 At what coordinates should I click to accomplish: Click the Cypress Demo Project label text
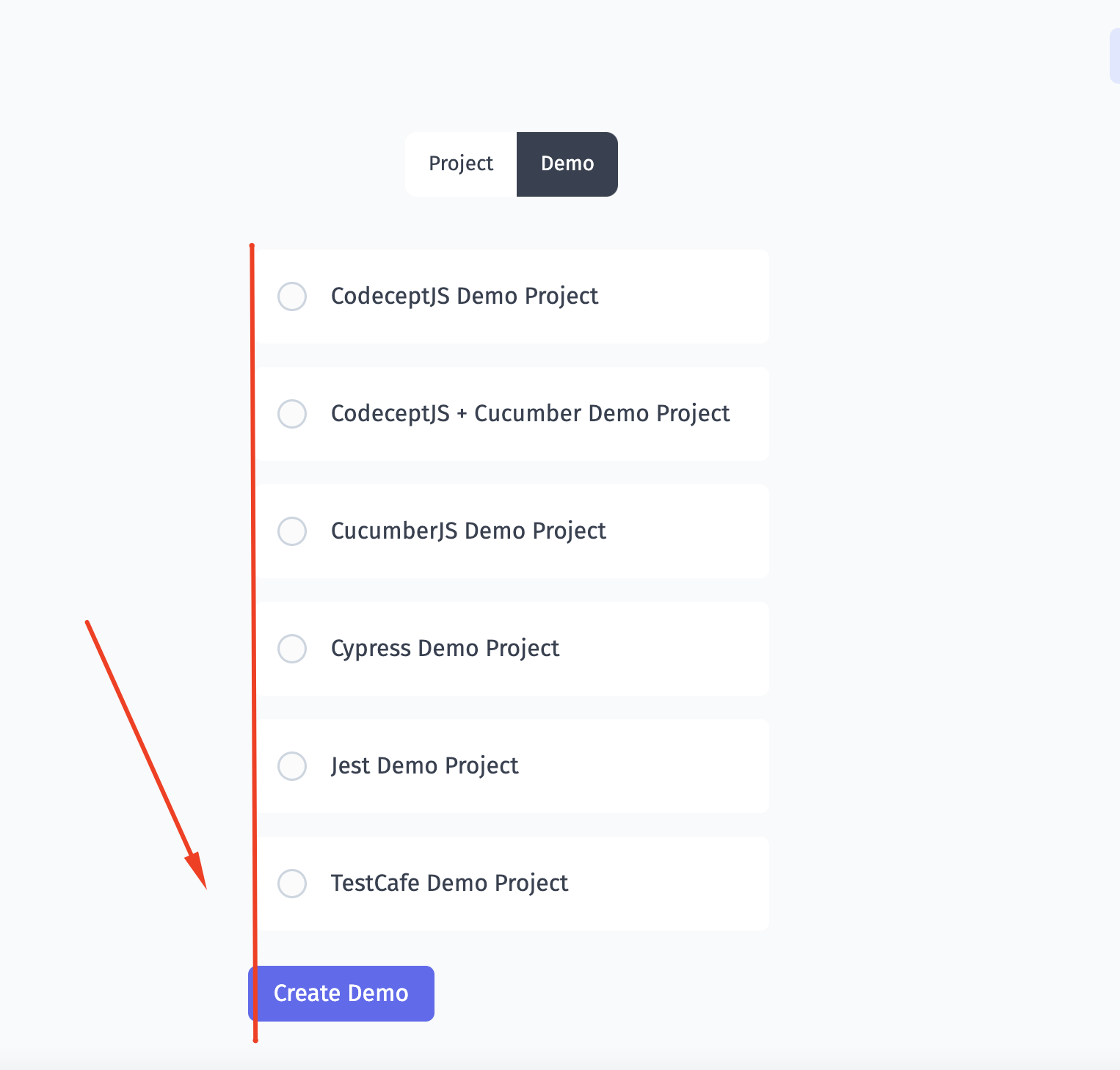coord(445,648)
